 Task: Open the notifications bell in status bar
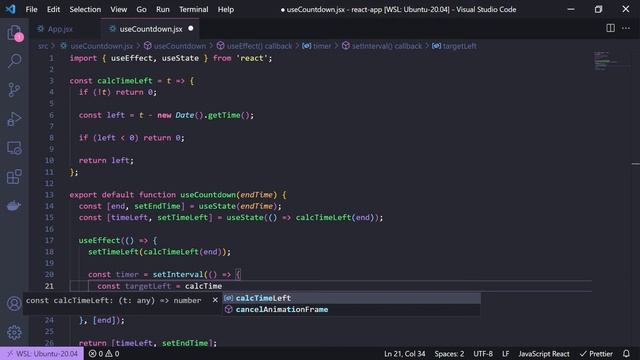626,353
